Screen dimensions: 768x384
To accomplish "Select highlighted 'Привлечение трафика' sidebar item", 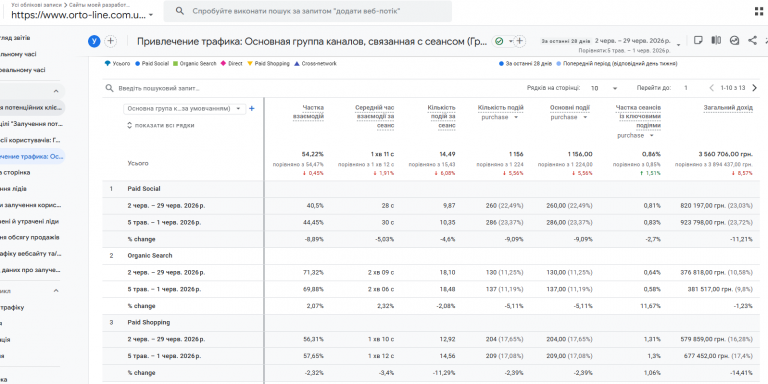I will pyautogui.click(x=32, y=156).
